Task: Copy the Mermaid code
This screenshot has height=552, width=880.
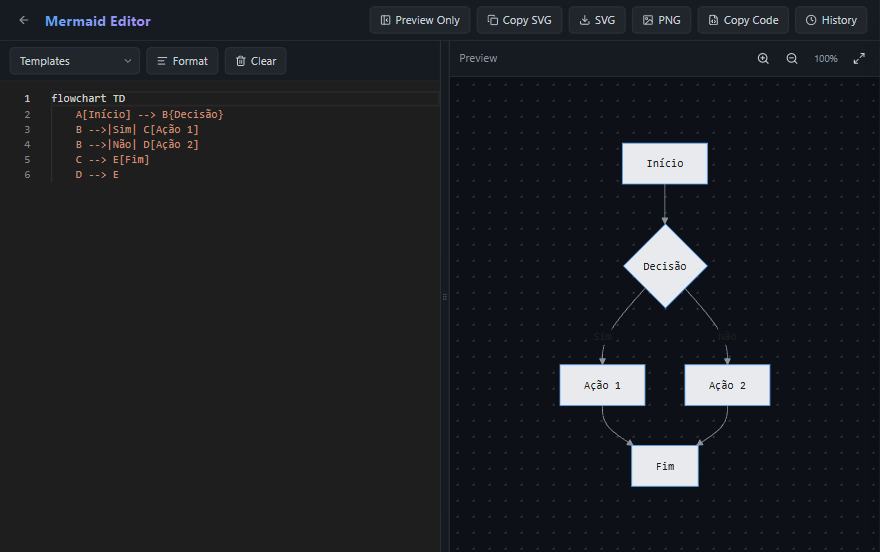Action: click(743, 20)
